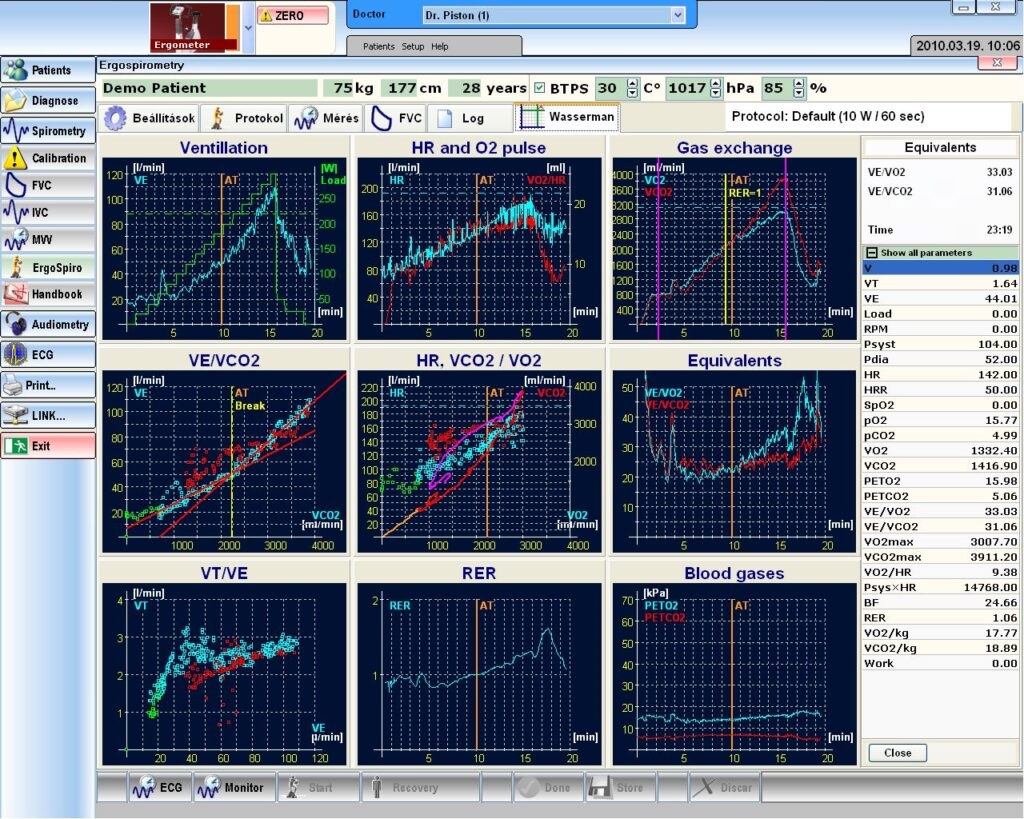Click the Gas exchange chart
The height and width of the screenshot is (819, 1024).
(734, 248)
